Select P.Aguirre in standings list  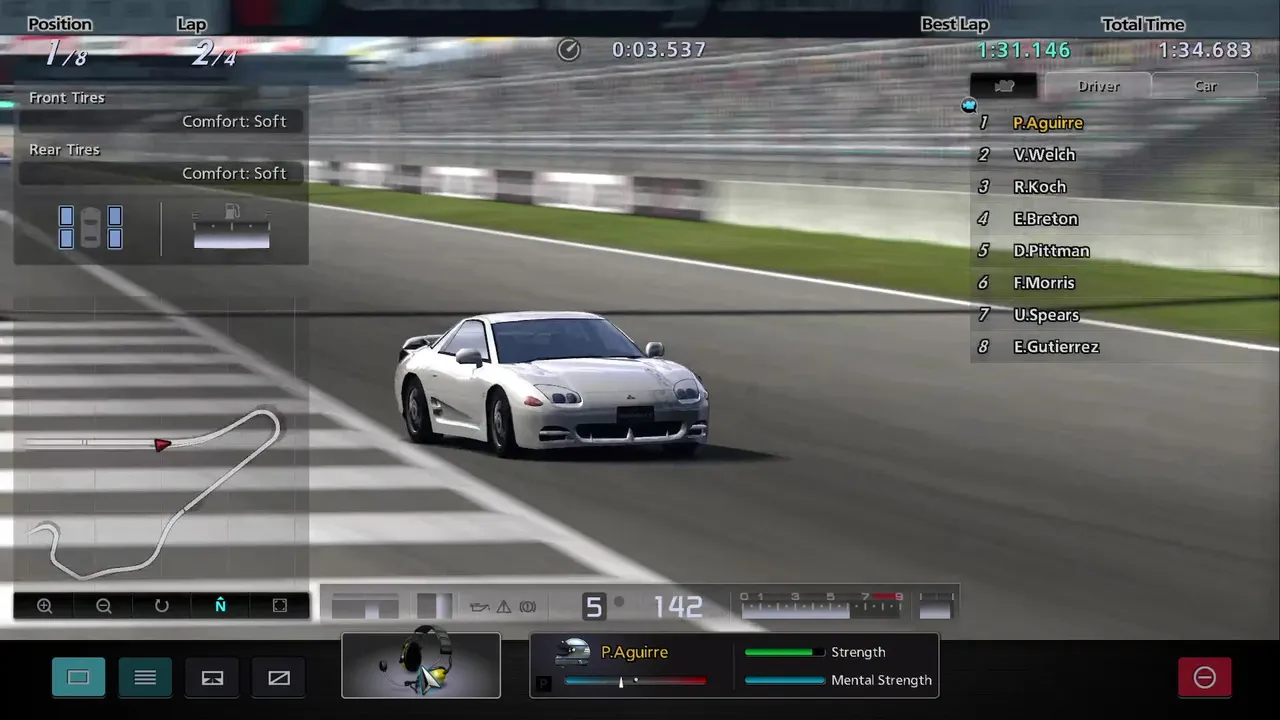coord(1047,123)
